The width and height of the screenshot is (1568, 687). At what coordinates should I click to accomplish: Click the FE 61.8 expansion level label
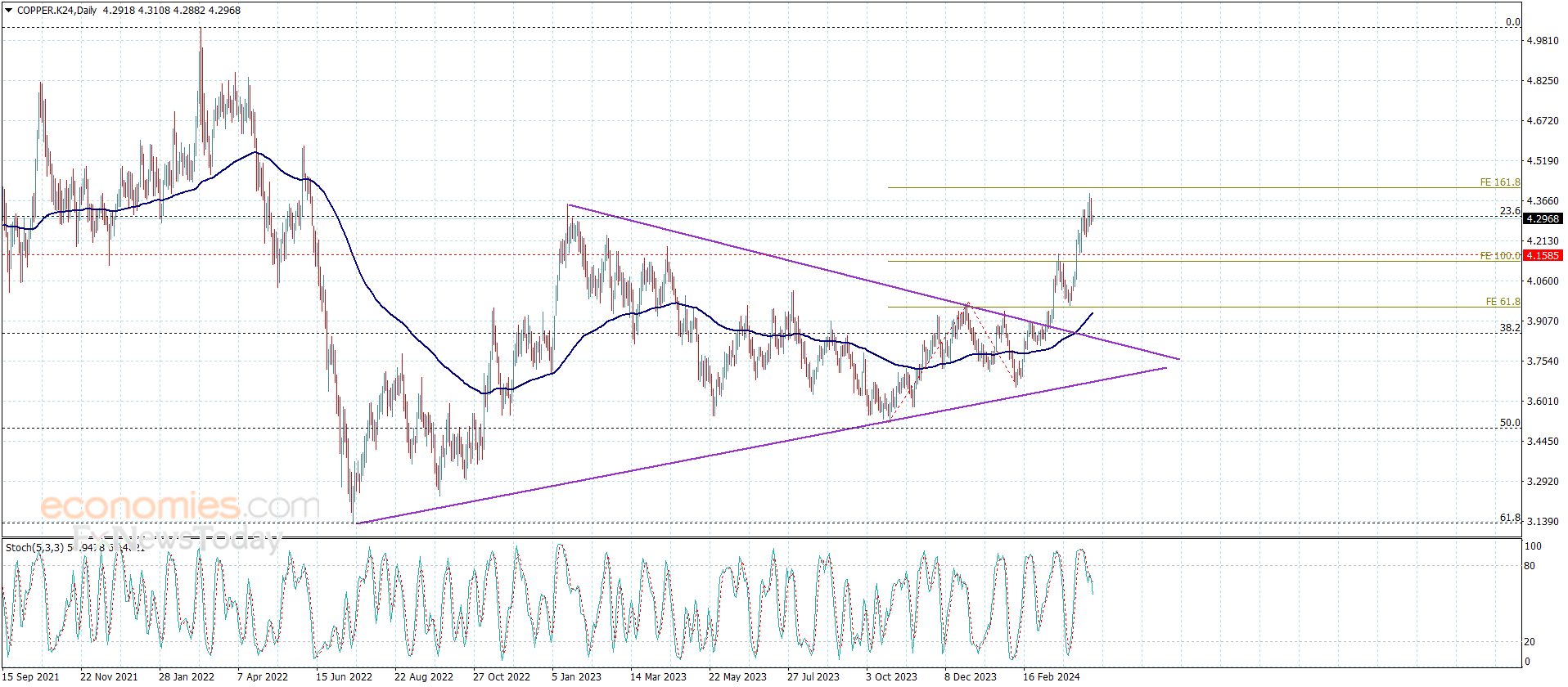1503,302
